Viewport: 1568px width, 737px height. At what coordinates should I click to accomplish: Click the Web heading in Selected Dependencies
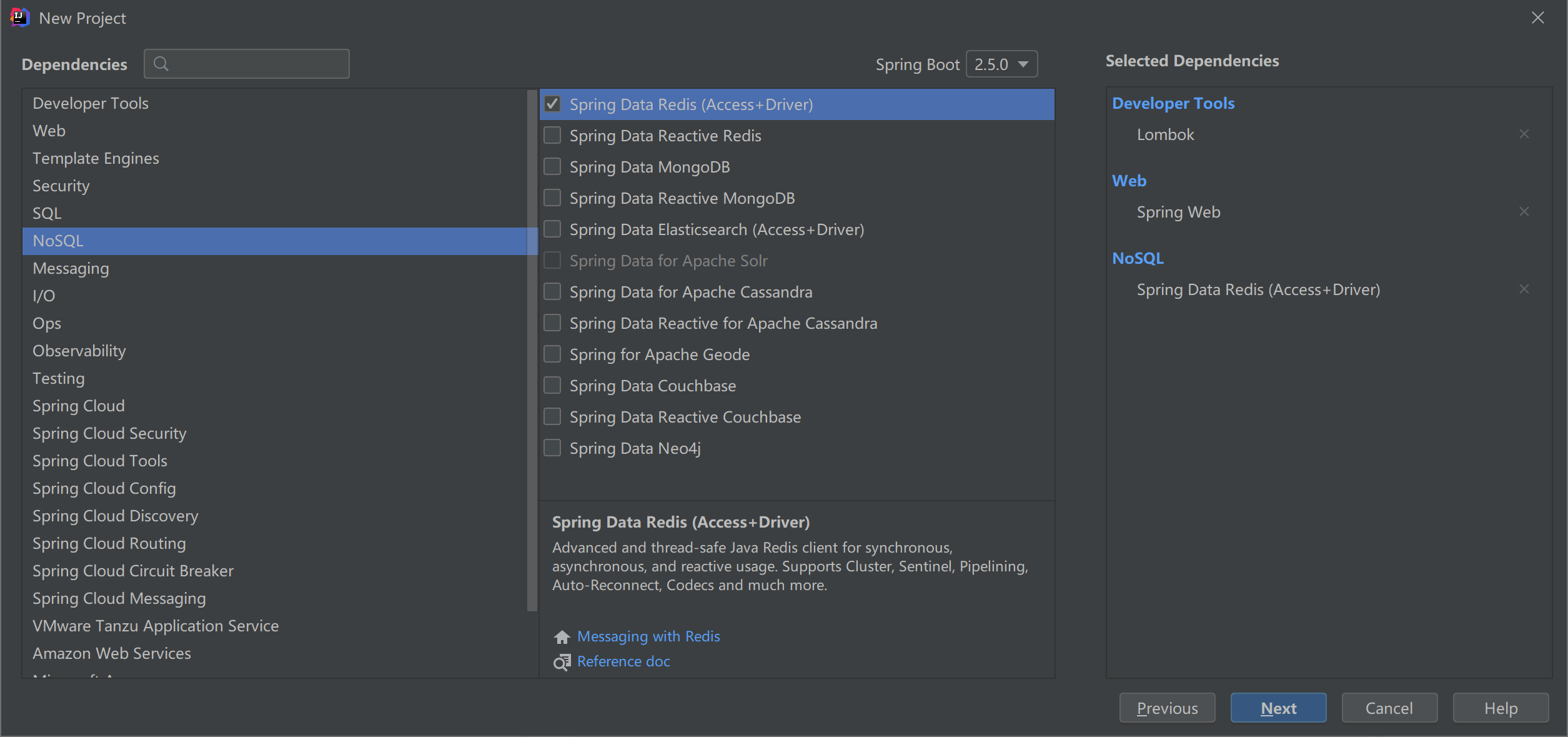[x=1129, y=181]
